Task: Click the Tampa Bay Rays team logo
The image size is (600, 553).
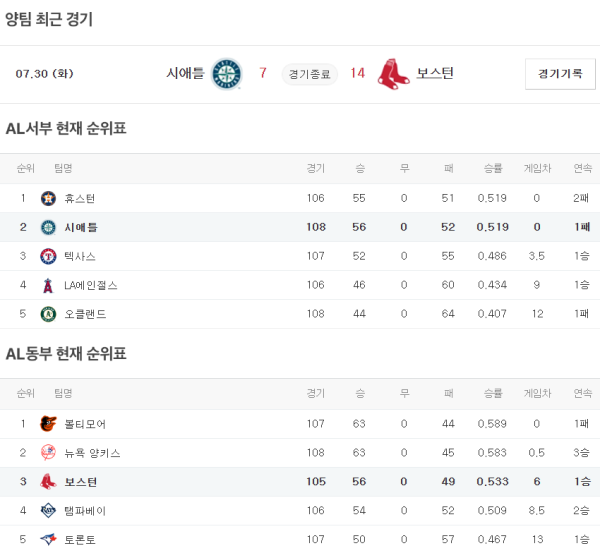Action: (48, 510)
